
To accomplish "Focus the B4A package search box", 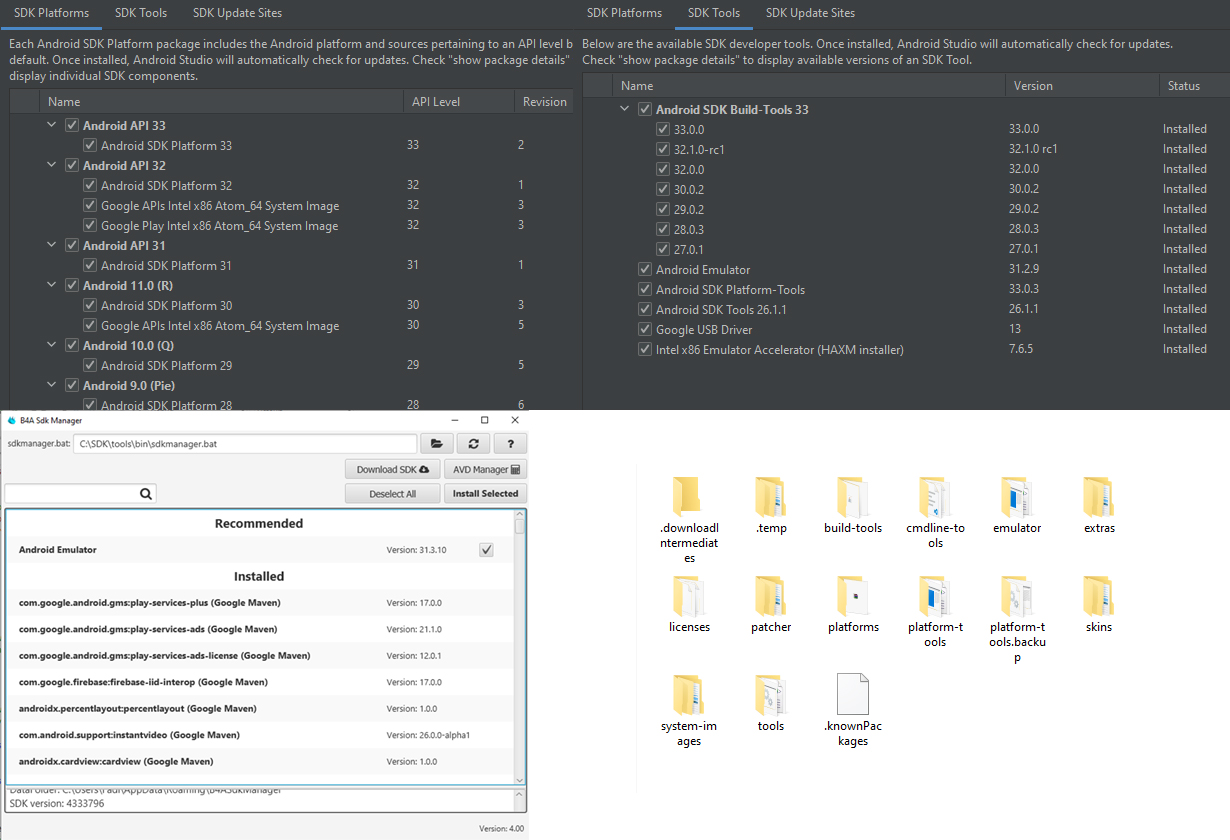I will tap(72, 493).
